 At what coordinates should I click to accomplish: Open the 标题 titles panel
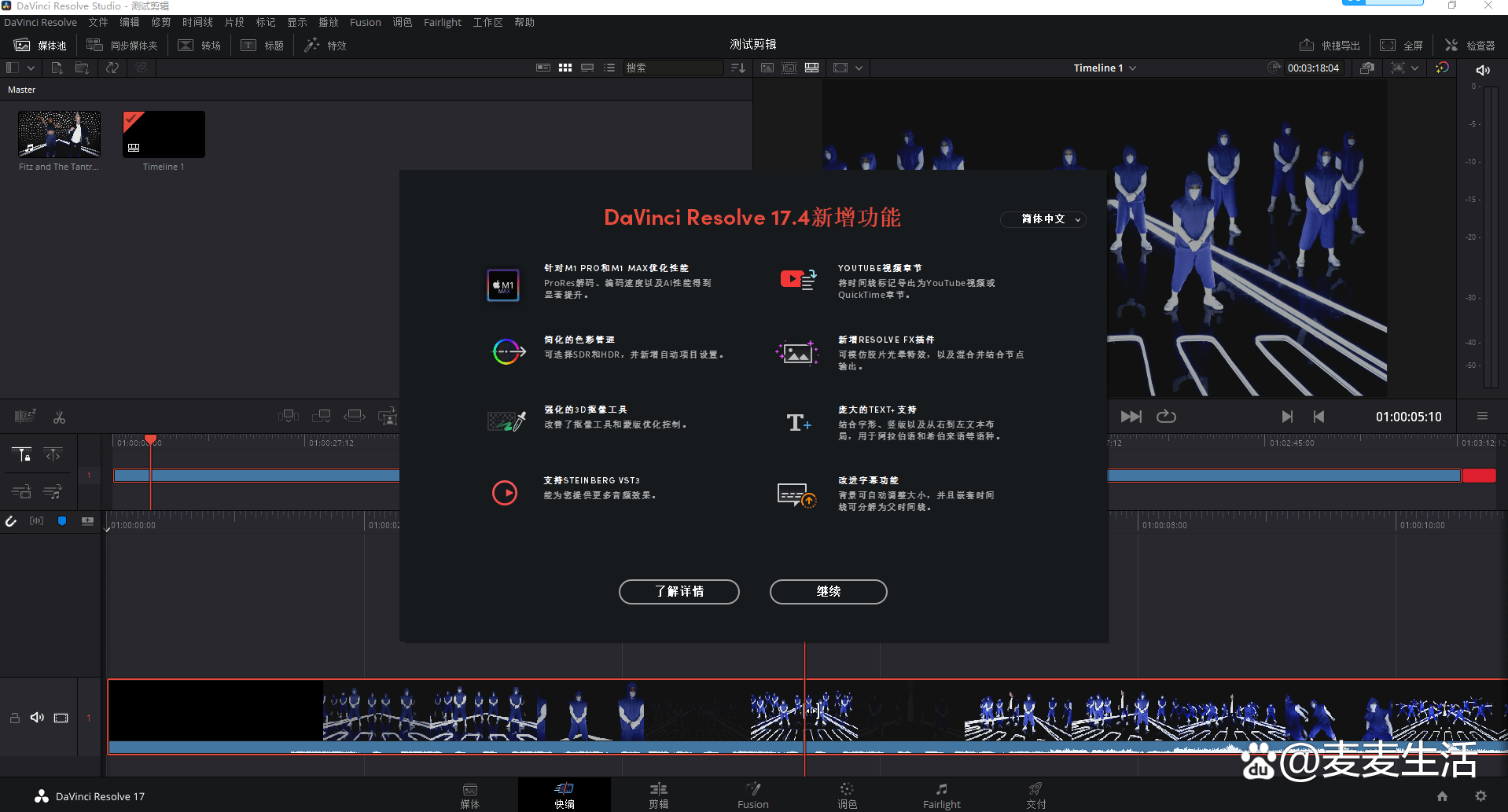click(263, 46)
